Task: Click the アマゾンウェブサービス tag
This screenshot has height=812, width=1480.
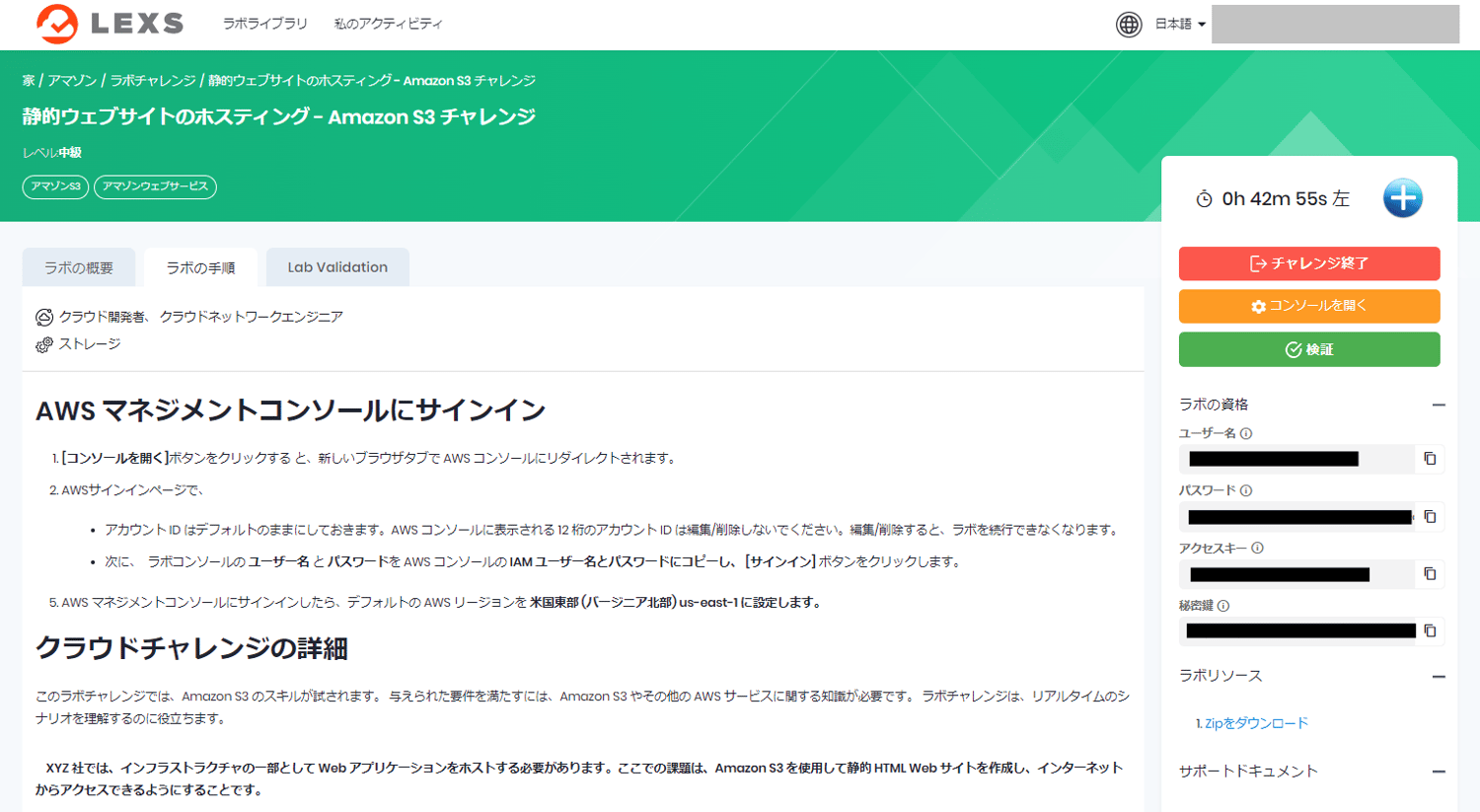Action: pos(155,186)
